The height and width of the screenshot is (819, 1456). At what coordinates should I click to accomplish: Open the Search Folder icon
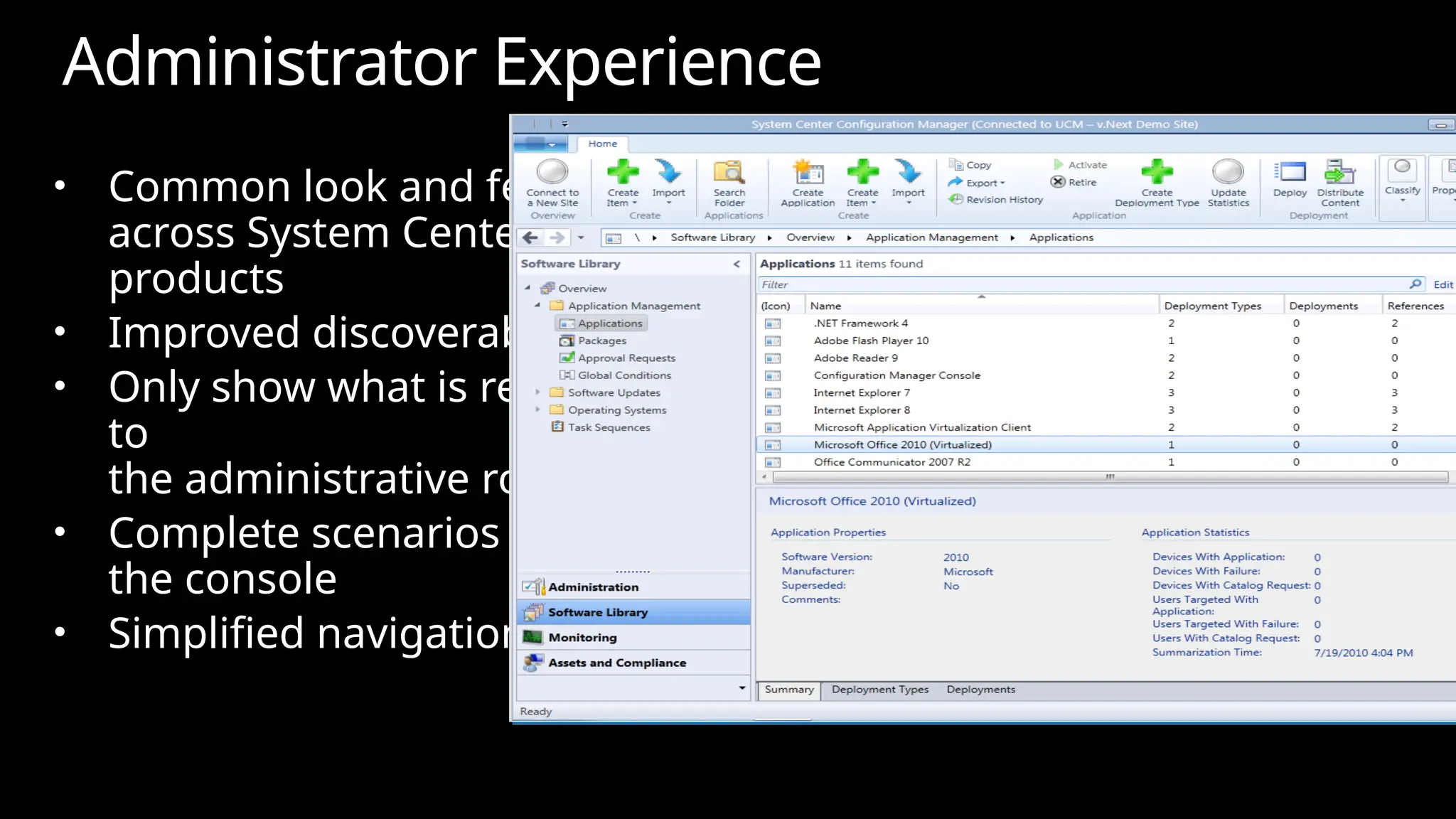click(x=729, y=172)
